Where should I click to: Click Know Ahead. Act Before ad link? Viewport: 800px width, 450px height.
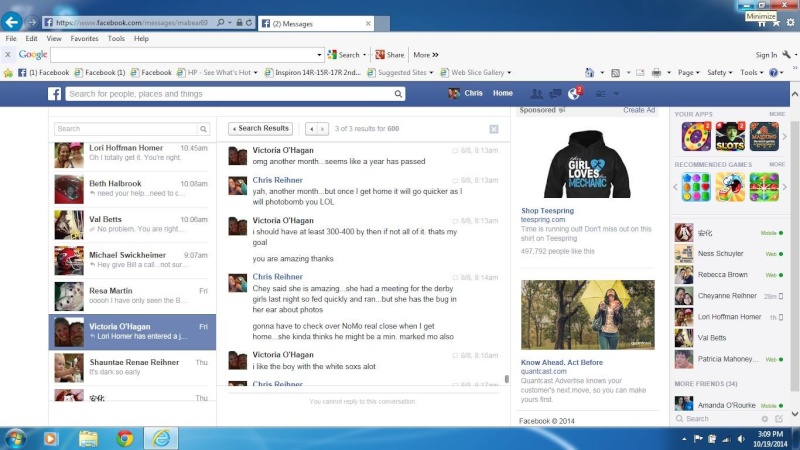point(562,362)
